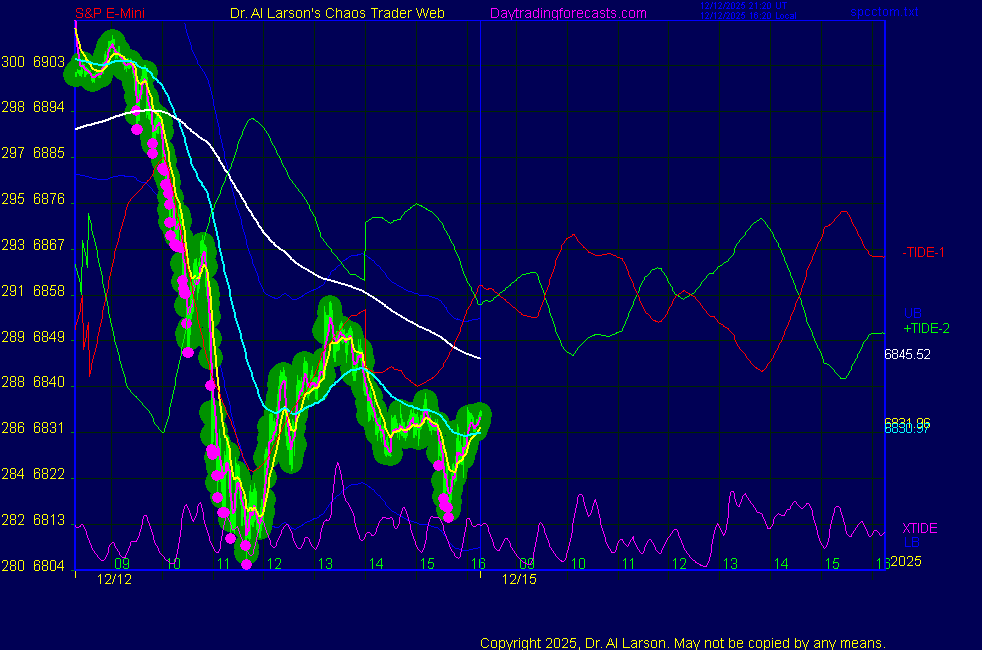The height and width of the screenshot is (650, 982).
Task: Click hour 11 on the 12/12 time axis
Action: click(223, 564)
